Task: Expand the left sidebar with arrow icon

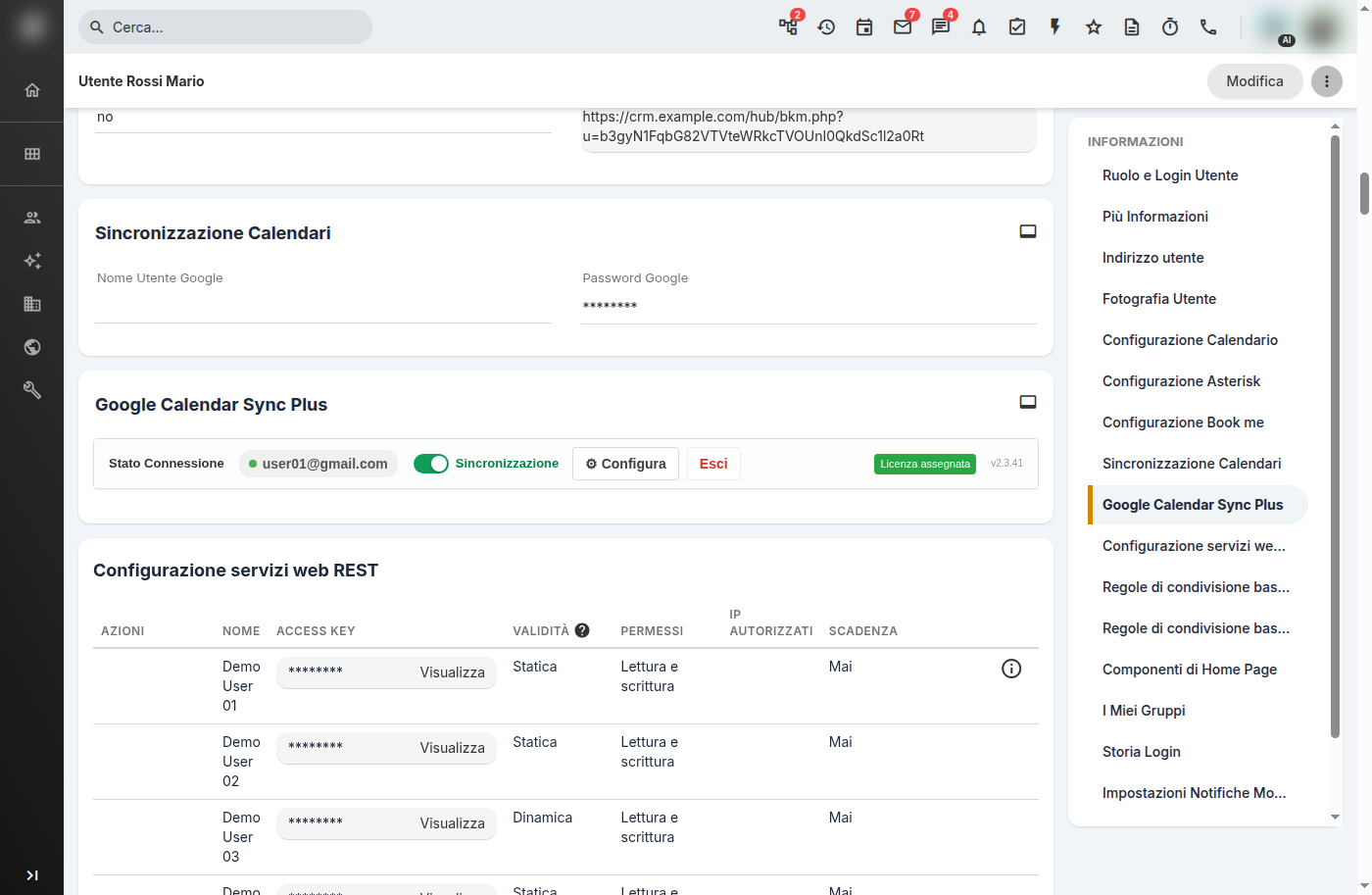Action: click(x=32, y=875)
